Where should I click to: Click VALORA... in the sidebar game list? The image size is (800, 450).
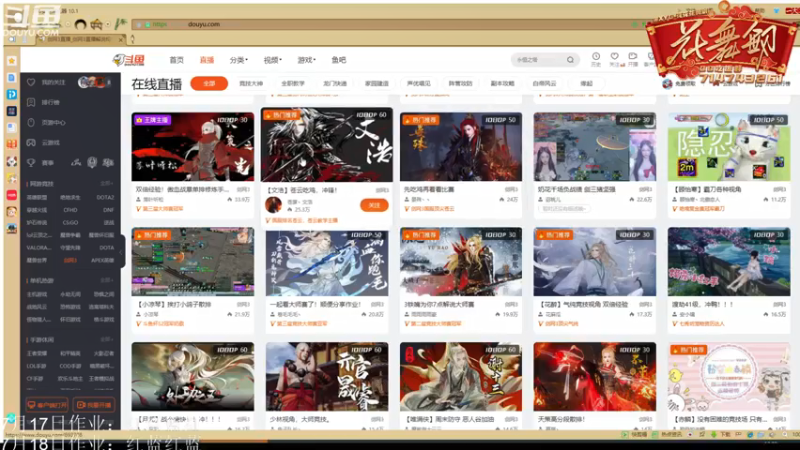[39, 248]
